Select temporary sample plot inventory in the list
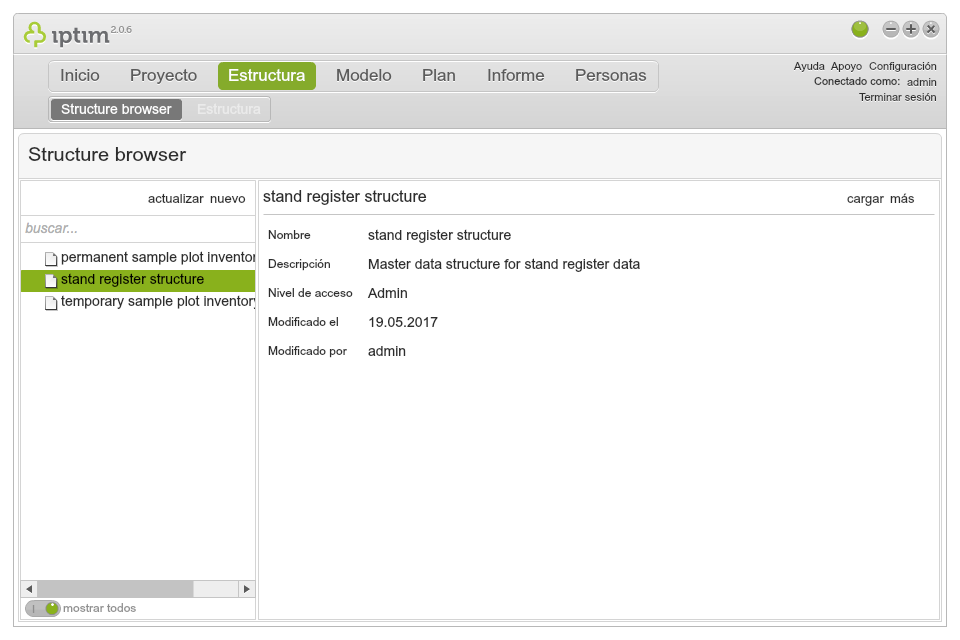 tap(150, 302)
